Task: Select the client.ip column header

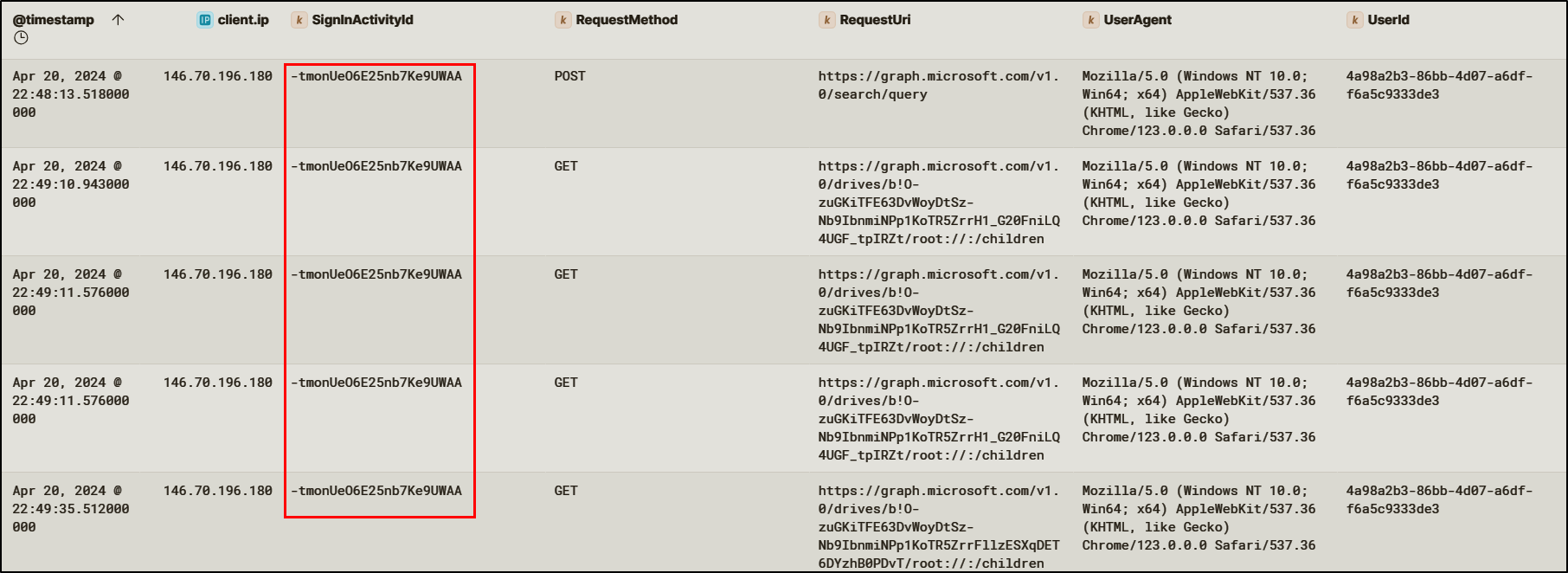Action: [x=243, y=20]
